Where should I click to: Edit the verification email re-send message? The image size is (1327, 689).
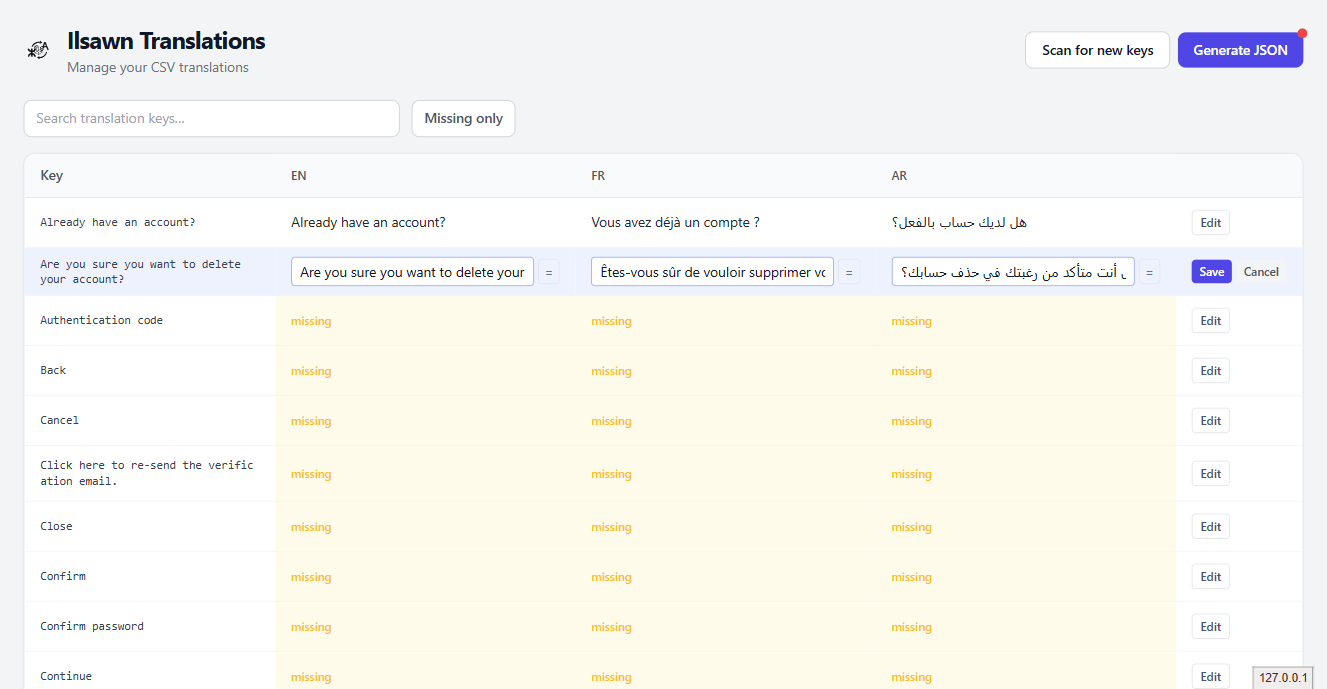pos(1210,473)
